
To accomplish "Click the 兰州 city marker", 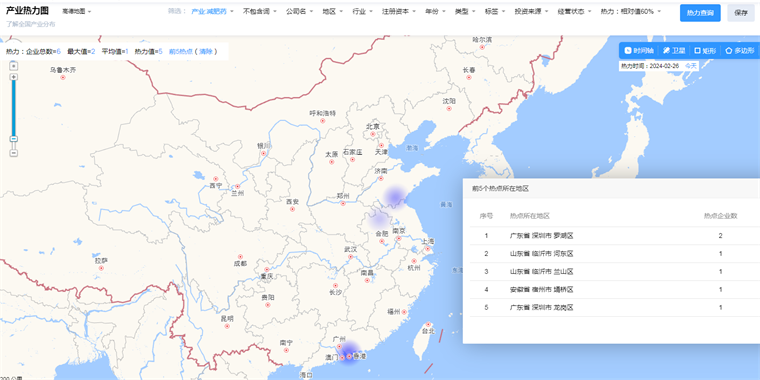I will click(238, 186).
